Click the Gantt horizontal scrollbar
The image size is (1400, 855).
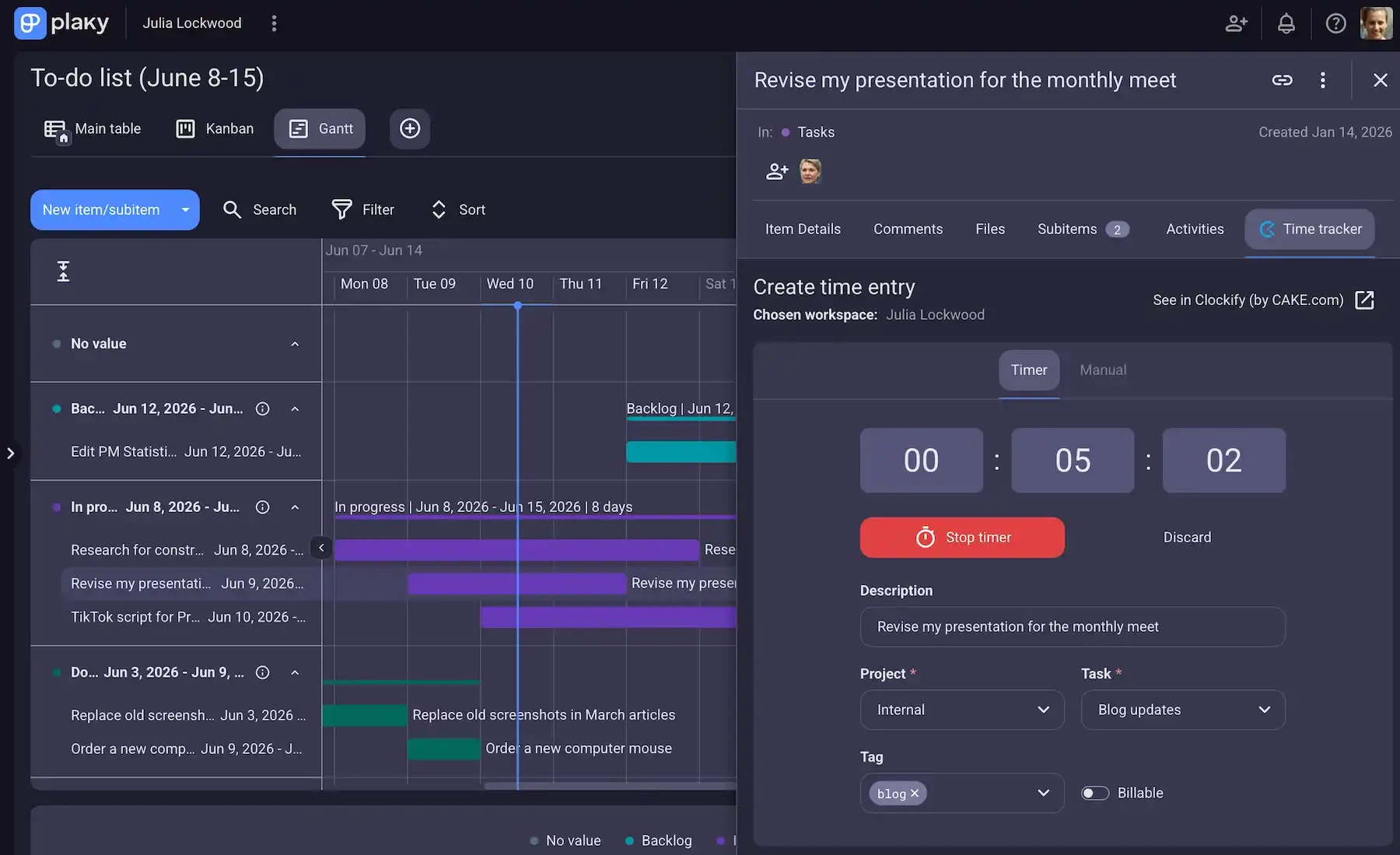pyautogui.click(x=610, y=786)
